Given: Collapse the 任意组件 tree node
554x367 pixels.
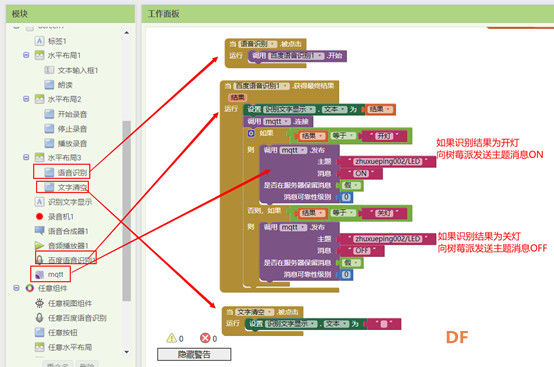Looking at the screenshot, I should pos(16,288).
